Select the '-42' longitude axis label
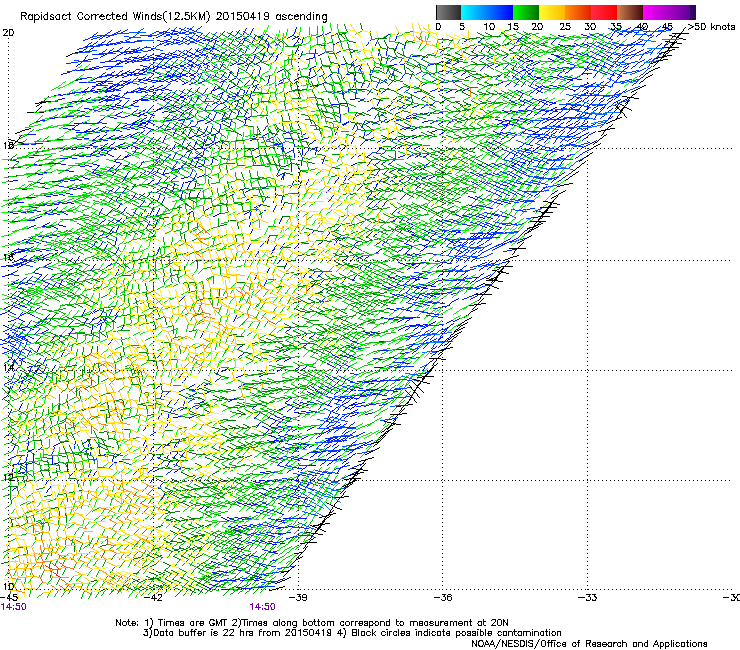Viewport: 740px width, 650px height. 153,597
